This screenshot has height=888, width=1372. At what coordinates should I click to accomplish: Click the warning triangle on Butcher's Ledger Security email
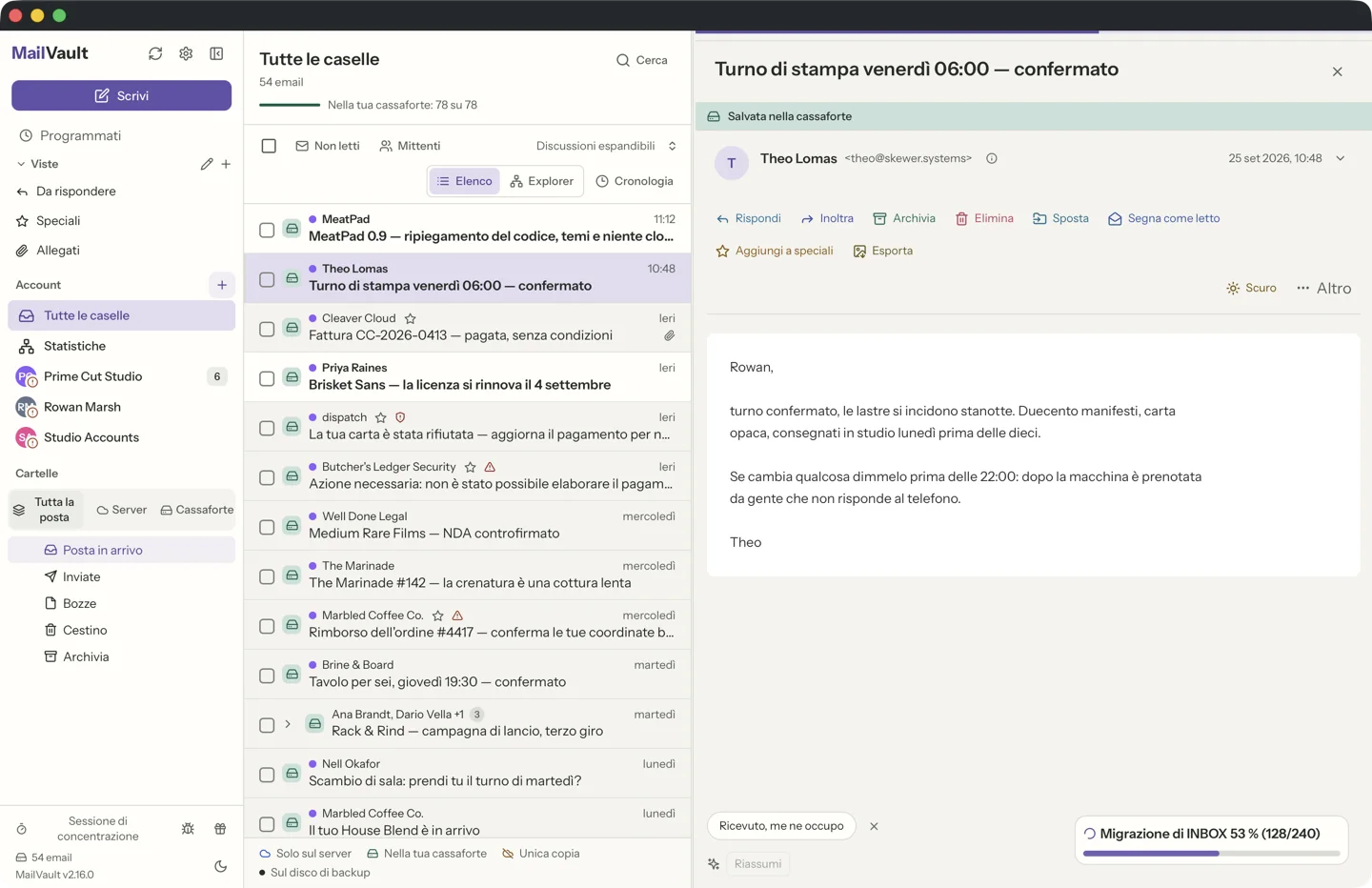[x=490, y=467]
